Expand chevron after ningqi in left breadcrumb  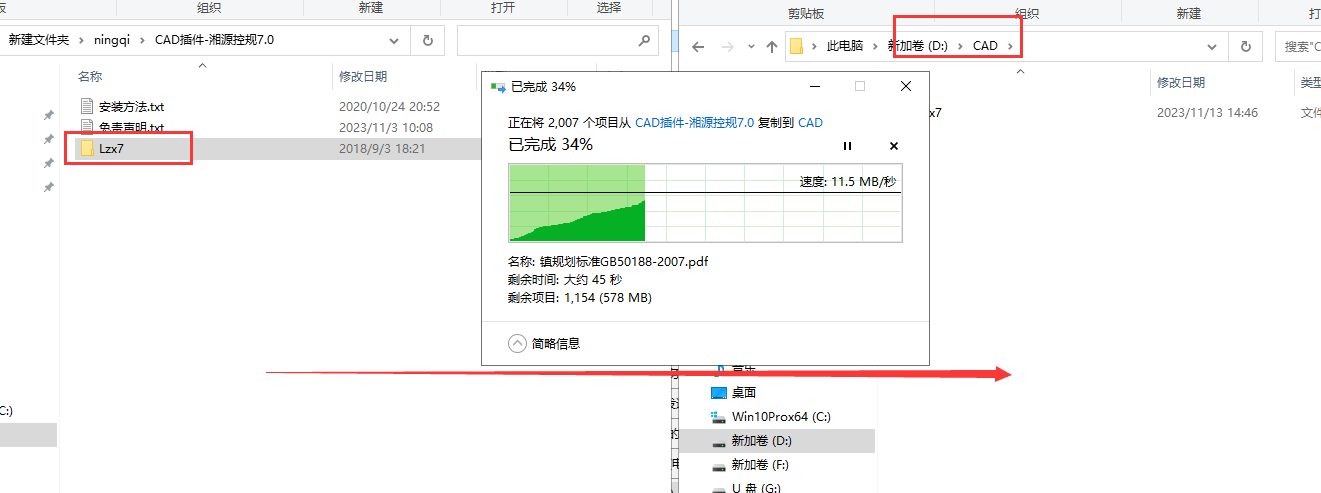click(141, 40)
